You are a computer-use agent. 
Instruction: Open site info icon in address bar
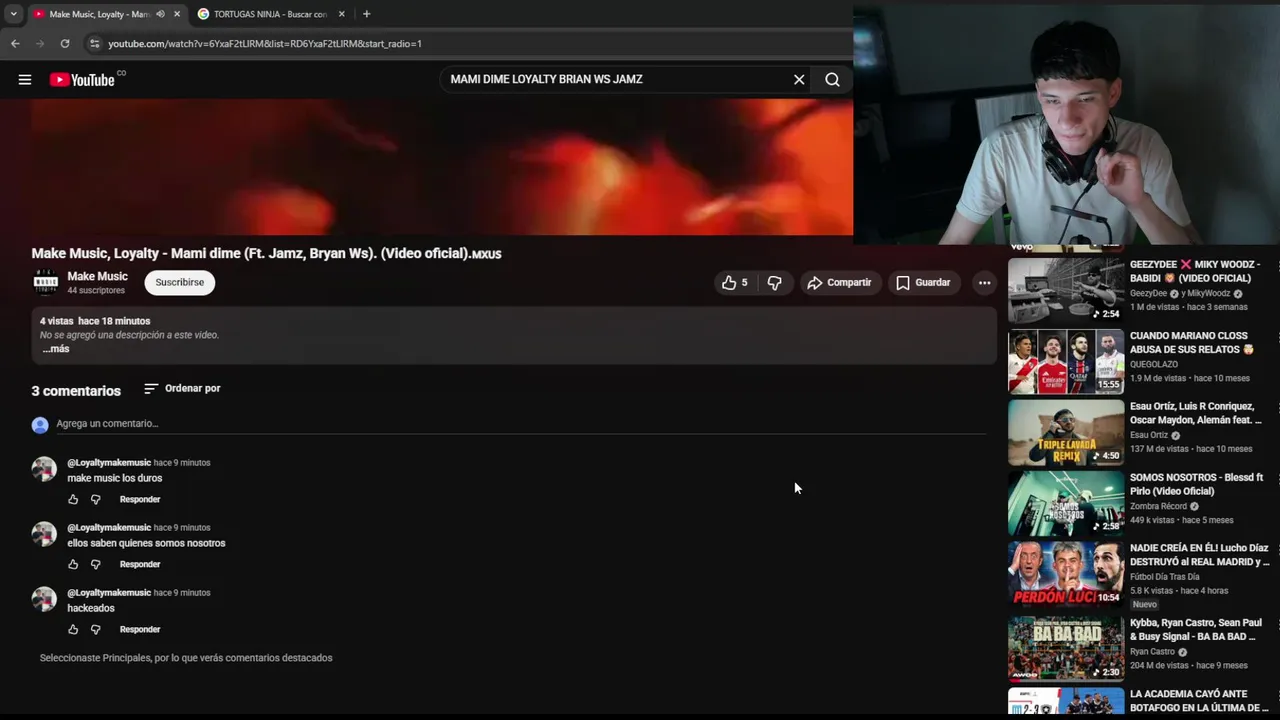click(95, 44)
